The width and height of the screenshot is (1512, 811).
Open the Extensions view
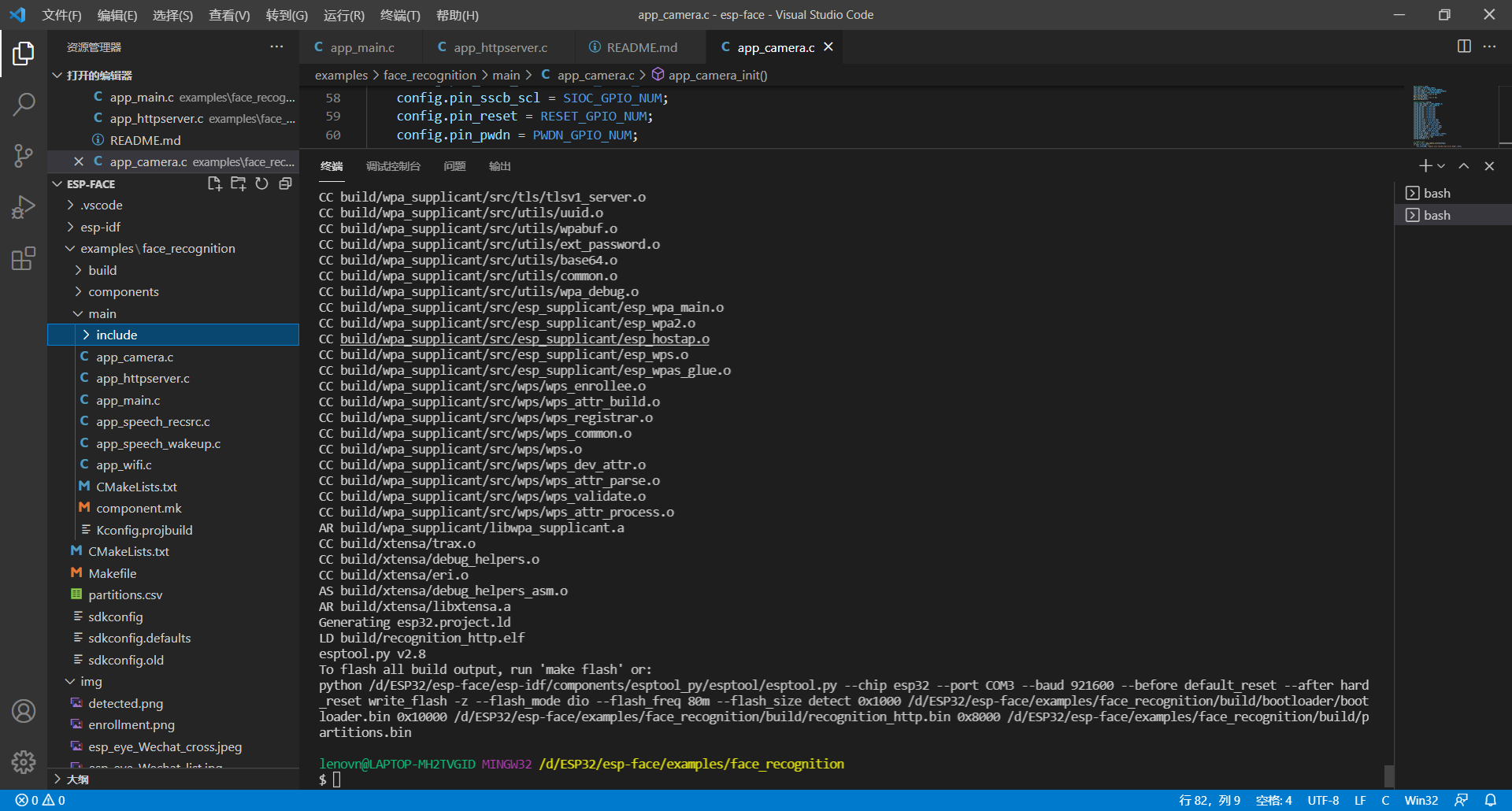coord(24,258)
